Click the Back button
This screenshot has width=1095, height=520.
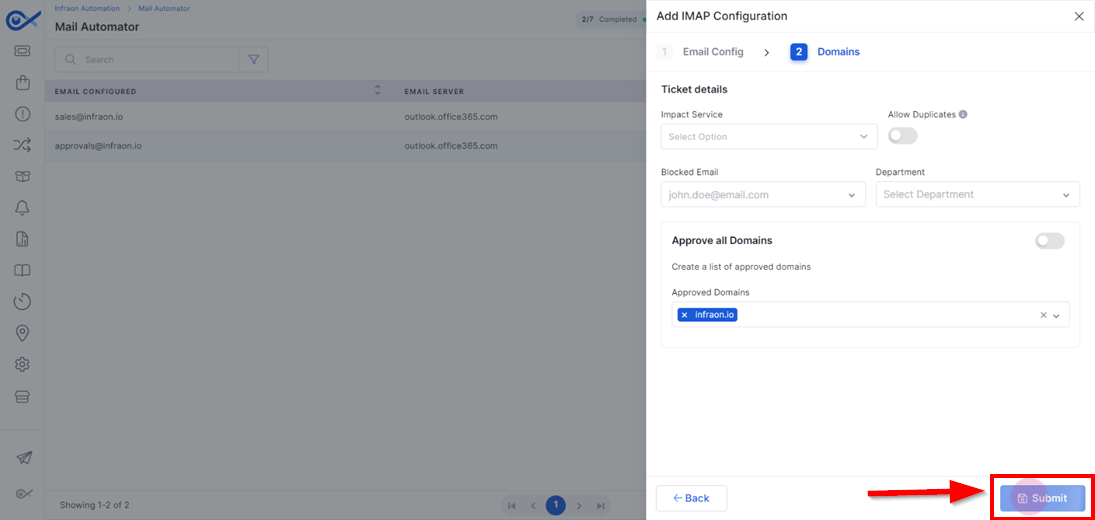(691, 498)
